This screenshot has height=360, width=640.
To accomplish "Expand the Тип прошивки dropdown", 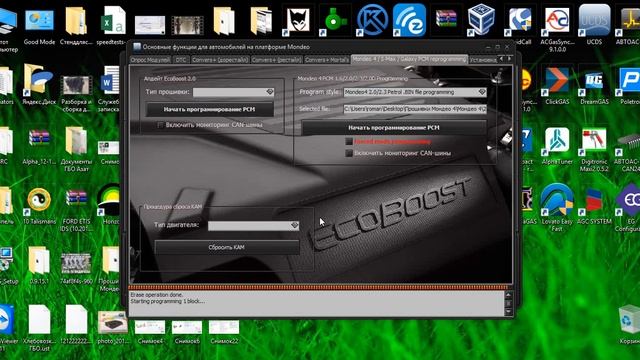I will [269, 92].
